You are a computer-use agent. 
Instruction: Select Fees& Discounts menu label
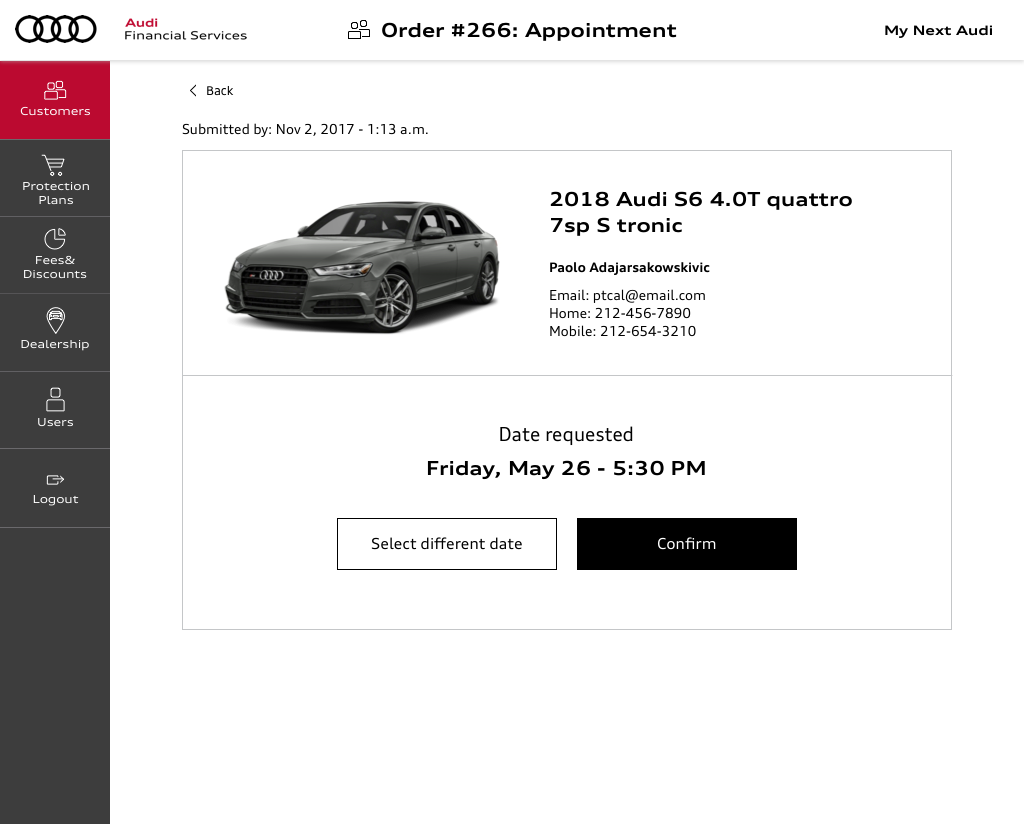55,267
